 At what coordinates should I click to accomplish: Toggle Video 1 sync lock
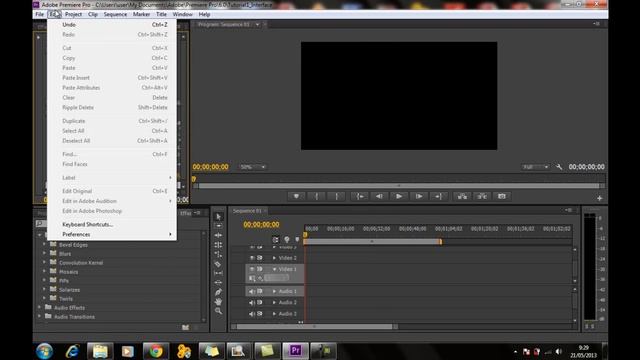[260, 269]
